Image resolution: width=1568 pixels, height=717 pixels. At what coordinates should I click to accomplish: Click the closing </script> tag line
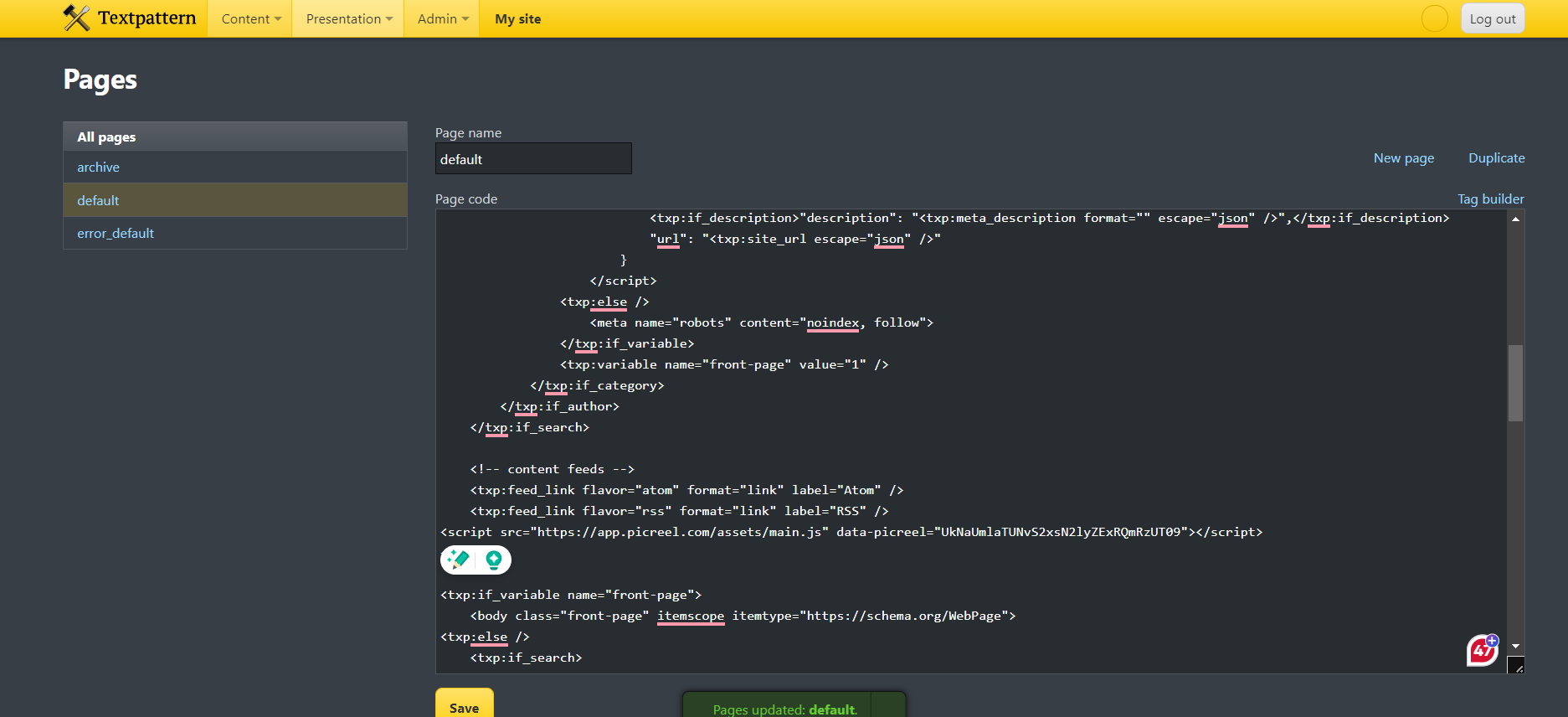click(x=623, y=281)
